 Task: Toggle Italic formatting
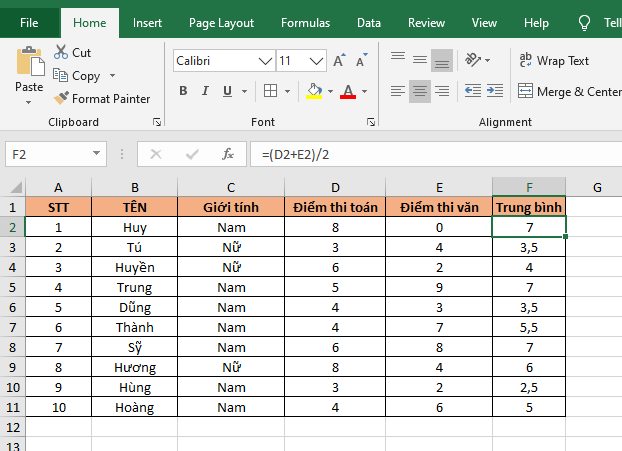click(x=206, y=92)
